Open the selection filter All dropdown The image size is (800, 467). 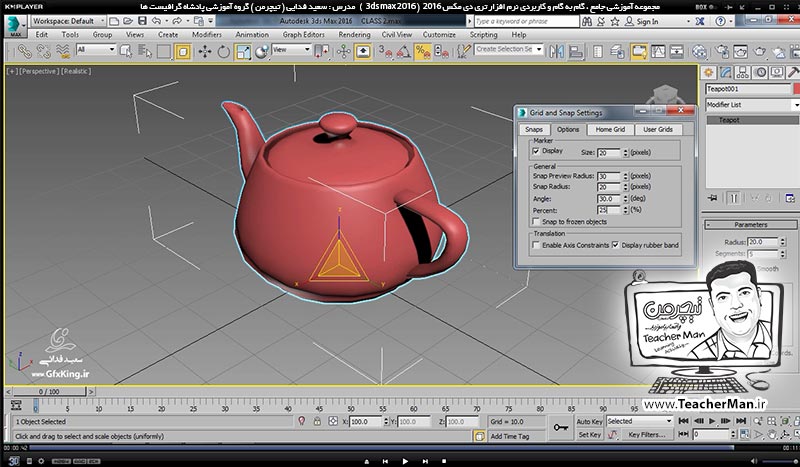click(96, 50)
